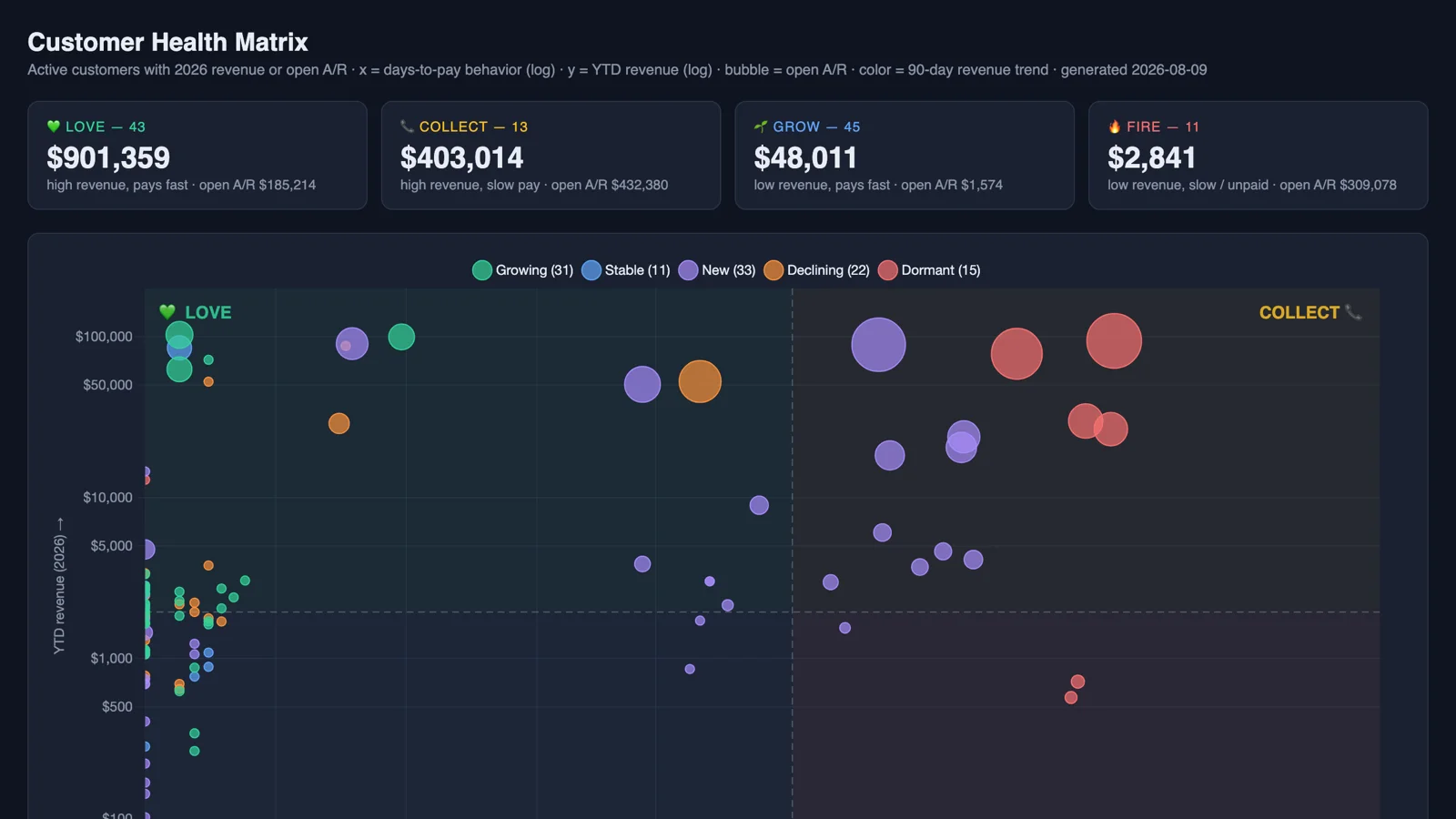Click the $403,014 revenue value
This screenshot has width=1456, height=819.
462,158
